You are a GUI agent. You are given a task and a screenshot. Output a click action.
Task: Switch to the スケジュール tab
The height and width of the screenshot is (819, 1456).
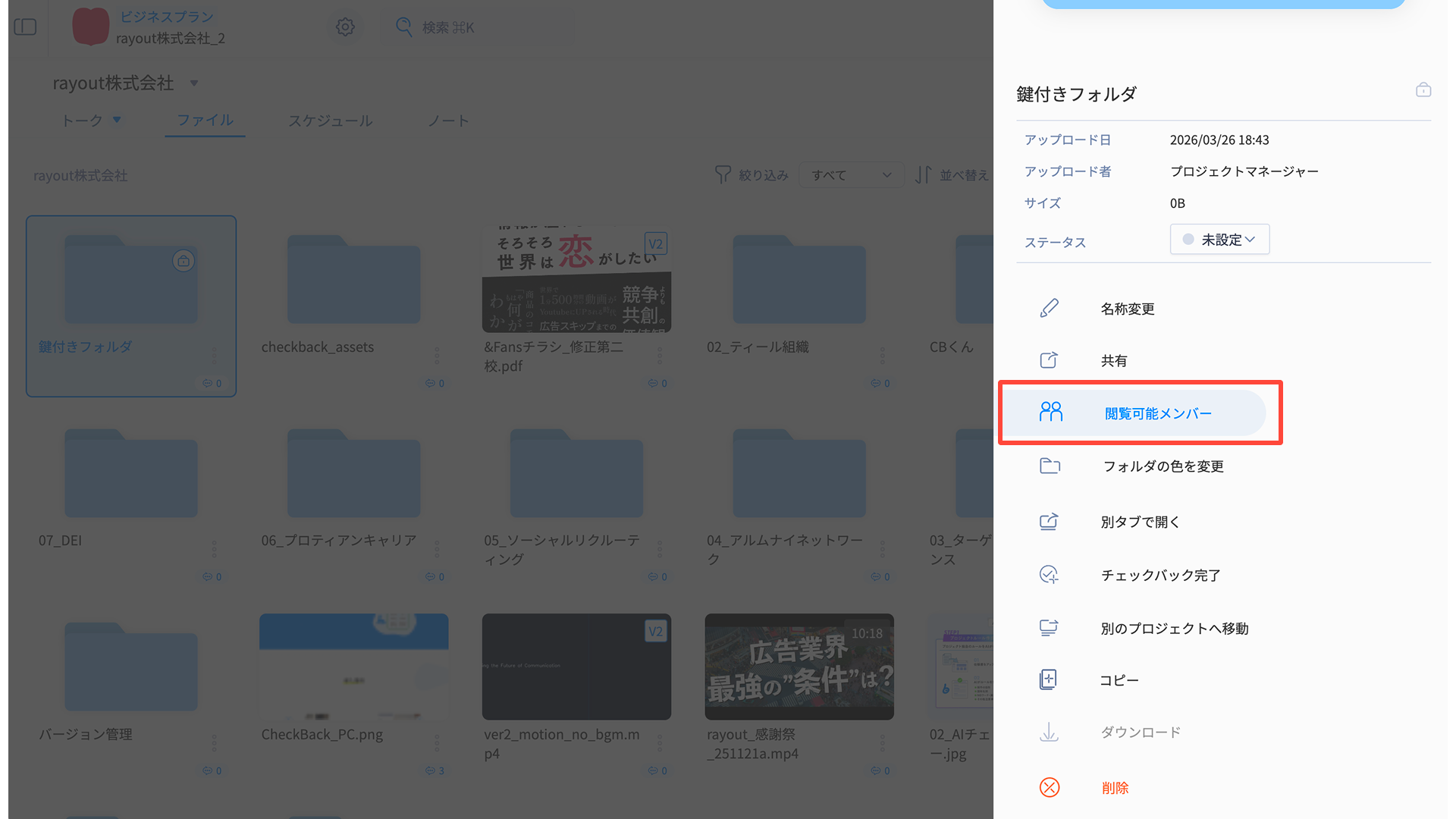pos(330,121)
